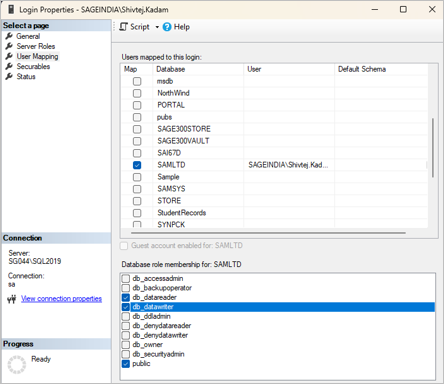Image resolution: width=444 pixels, height=384 pixels.
Task: Click the db_owner role label
Action: click(x=148, y=345)
